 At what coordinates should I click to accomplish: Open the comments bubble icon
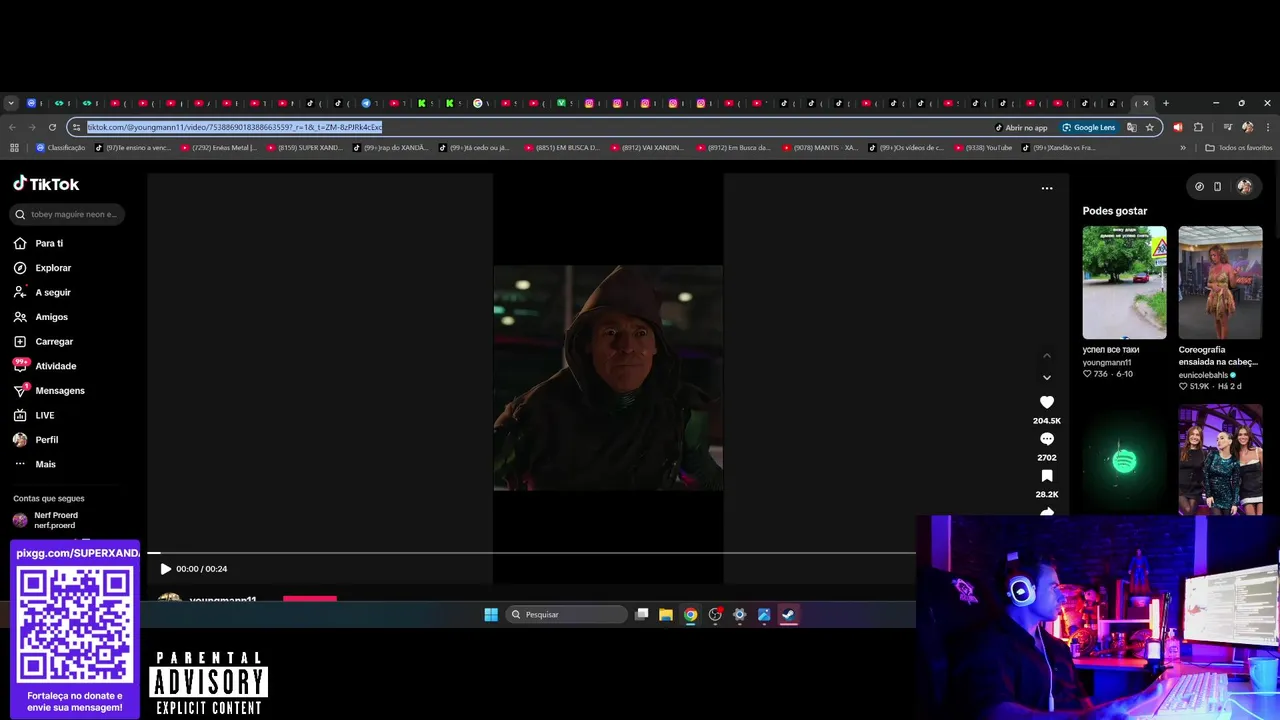click(1047, 439)
